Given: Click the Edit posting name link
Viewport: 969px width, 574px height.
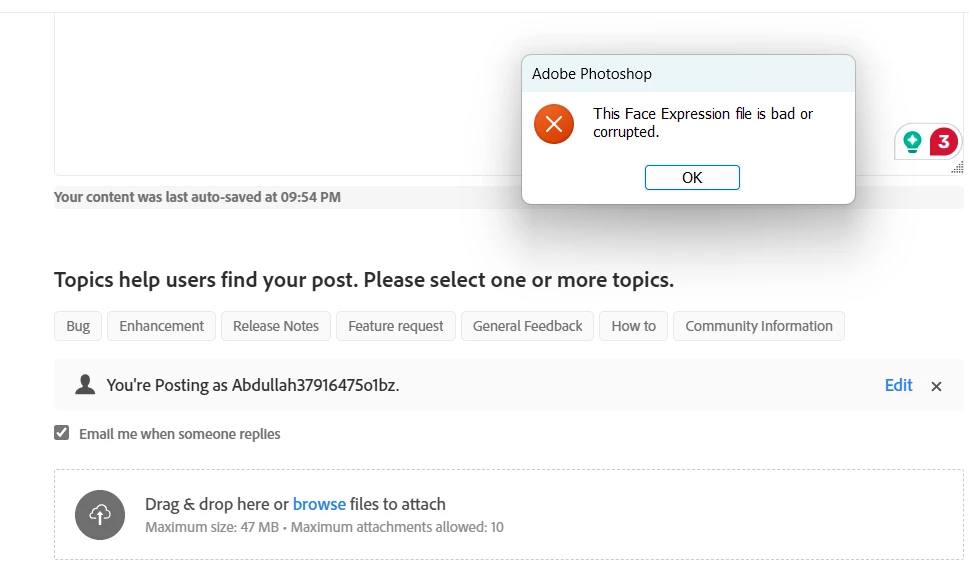Looking at the screenshot, I should coord(899,385).
